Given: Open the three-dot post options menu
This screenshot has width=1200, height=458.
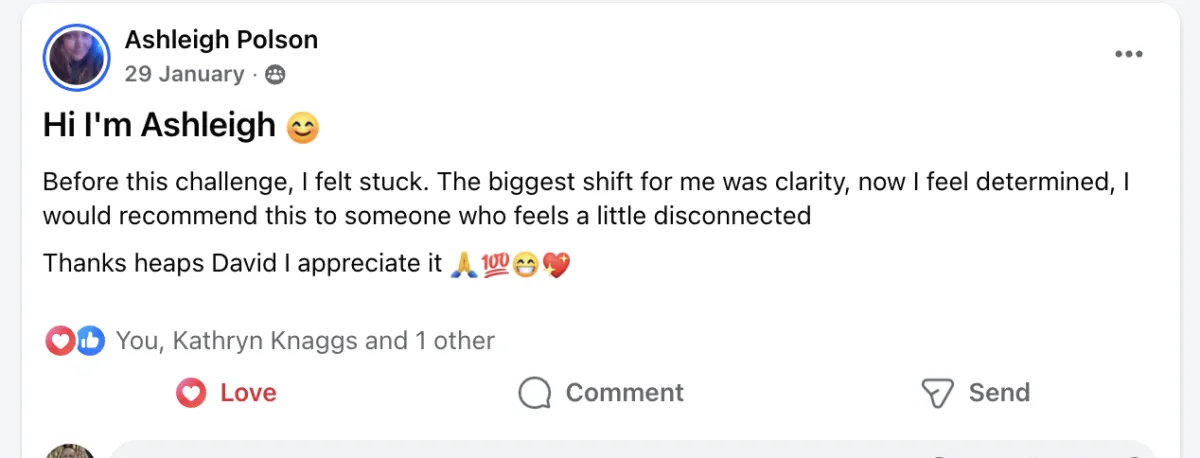Looking at the screenshot, I should [1128, 55].
